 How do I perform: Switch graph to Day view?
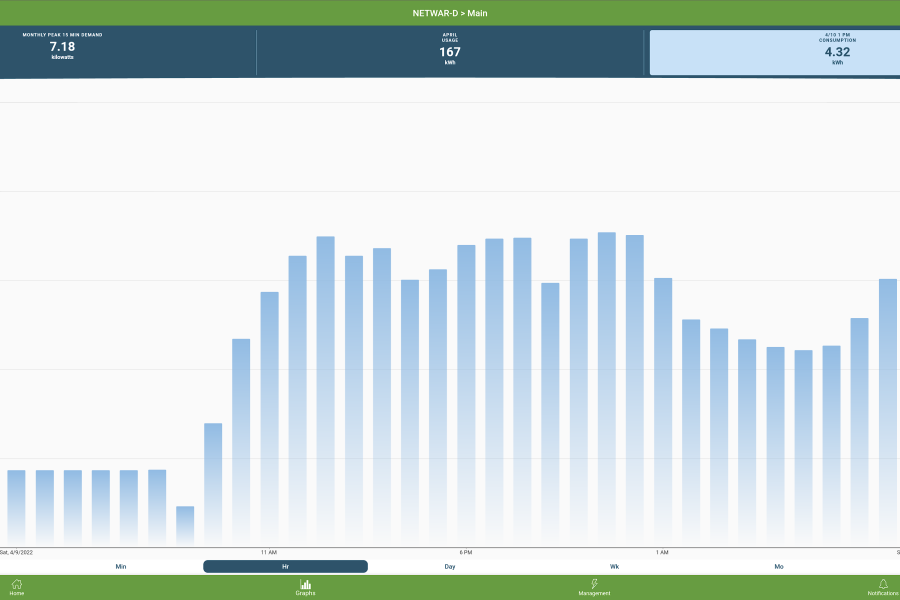click(450, 566)
